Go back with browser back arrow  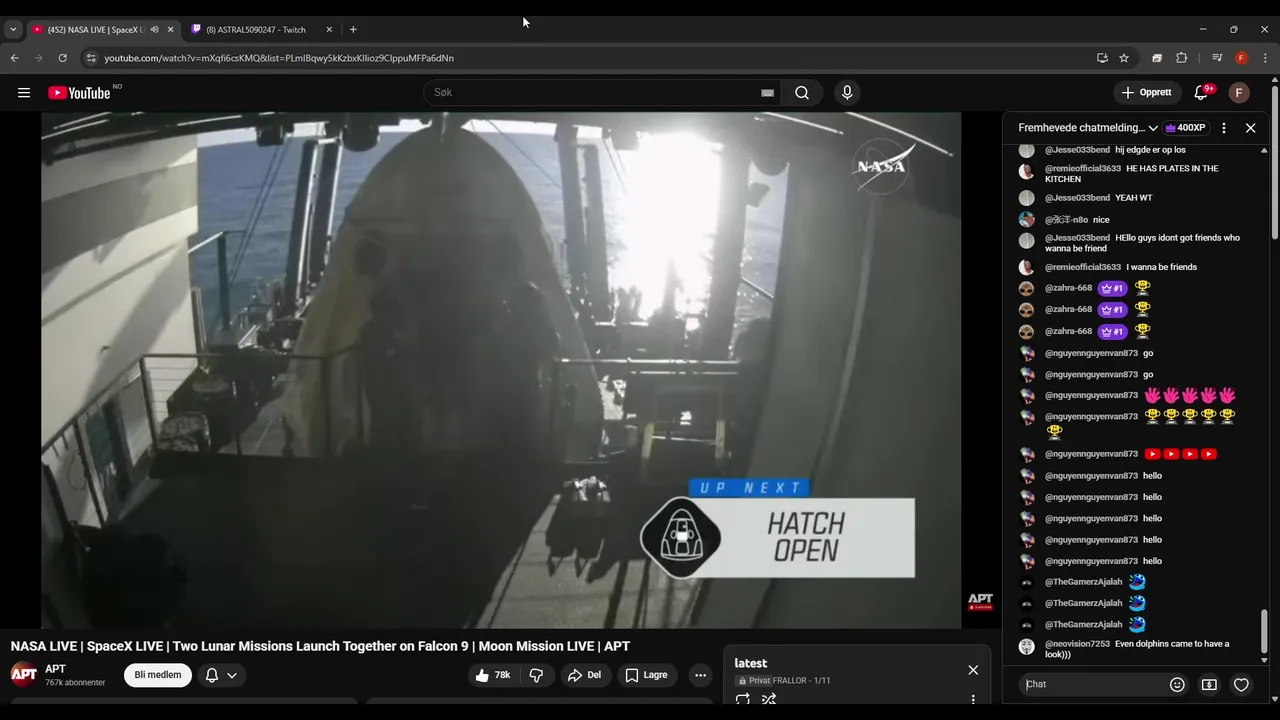pyautogui.click(x=15, y=58)
